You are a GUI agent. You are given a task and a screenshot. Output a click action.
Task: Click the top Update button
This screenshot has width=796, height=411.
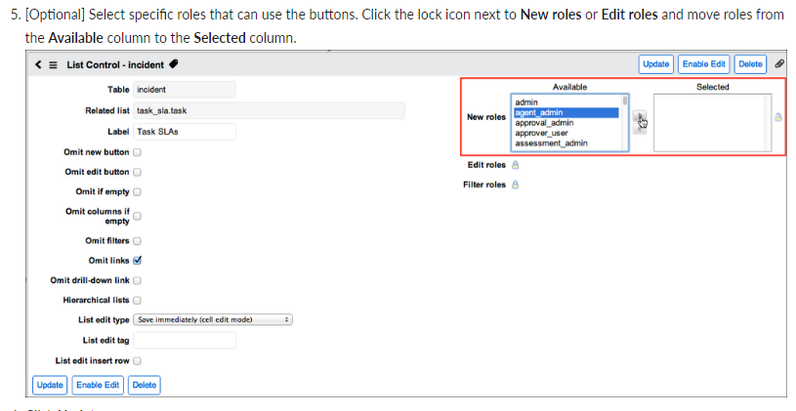656,64
